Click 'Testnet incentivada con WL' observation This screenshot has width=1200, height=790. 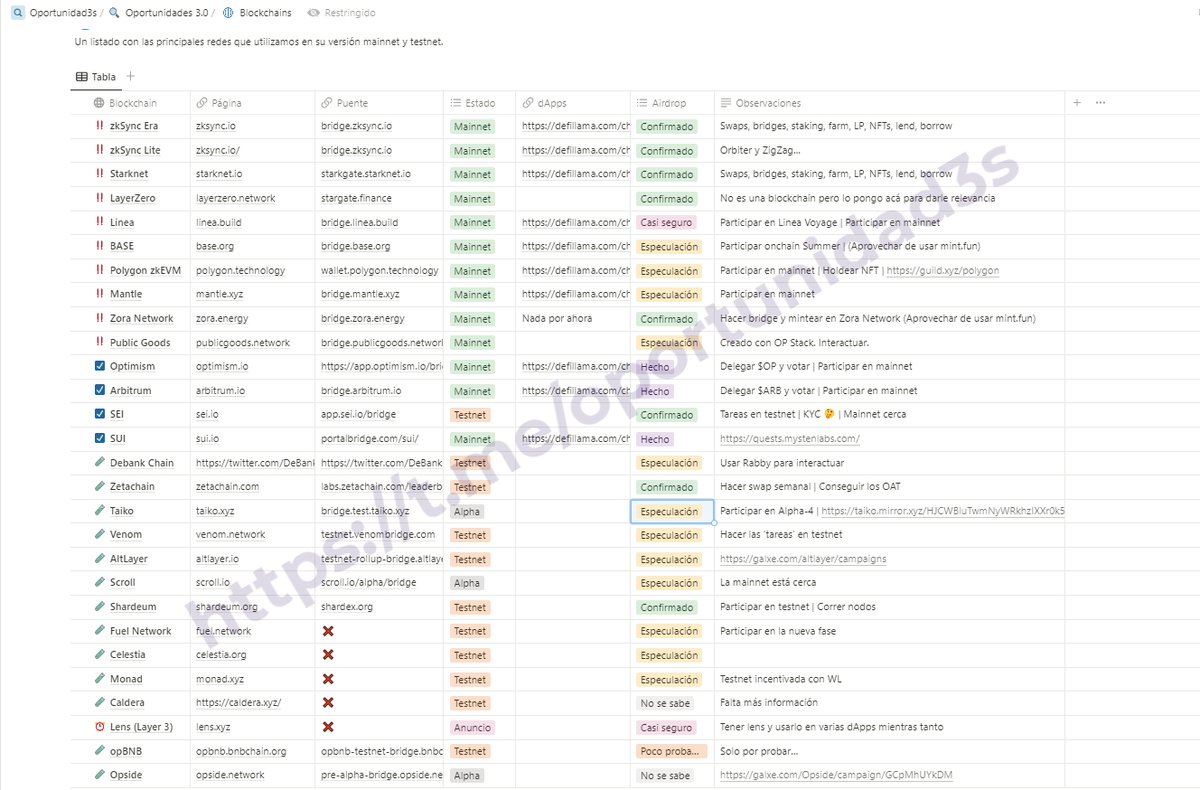pos(781,679)
